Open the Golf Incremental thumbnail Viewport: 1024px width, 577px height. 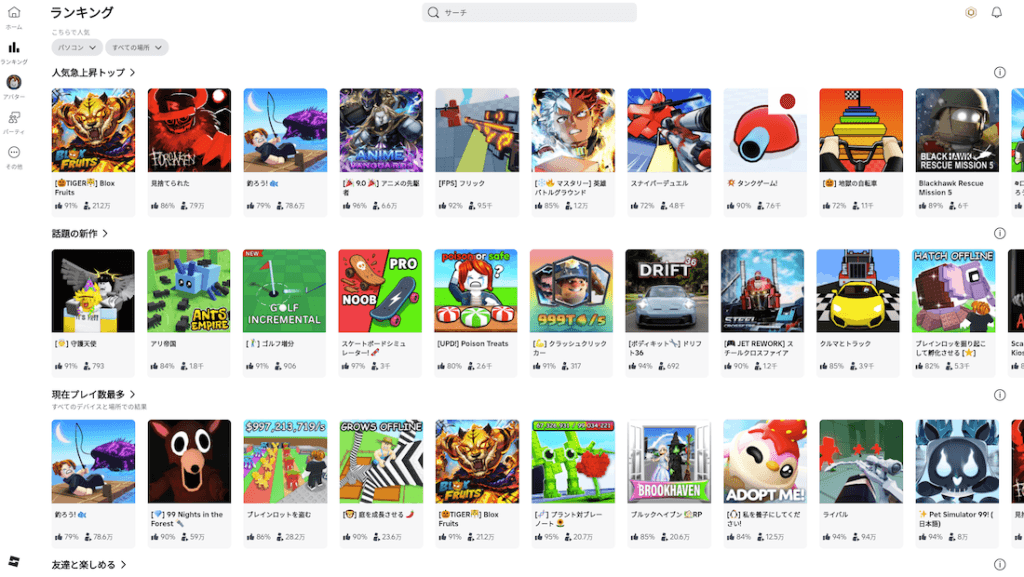point(284,290)
